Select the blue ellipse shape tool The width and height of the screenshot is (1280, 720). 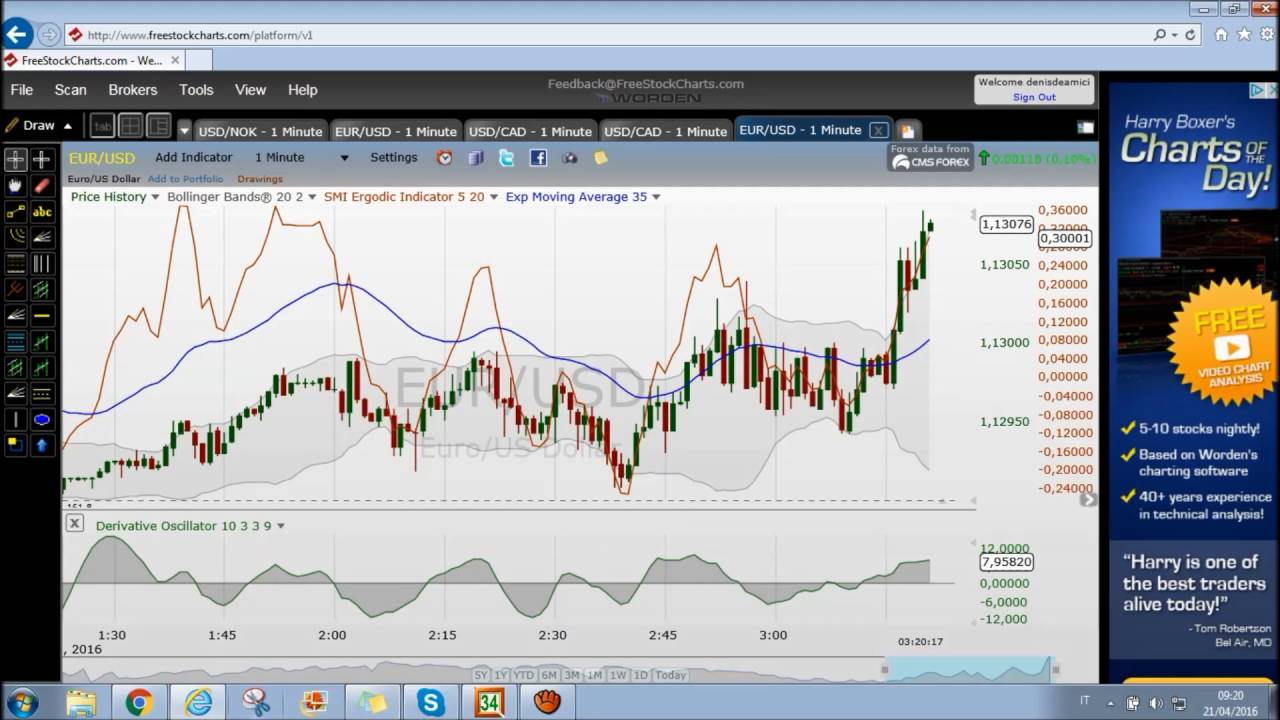coord(42,419)
